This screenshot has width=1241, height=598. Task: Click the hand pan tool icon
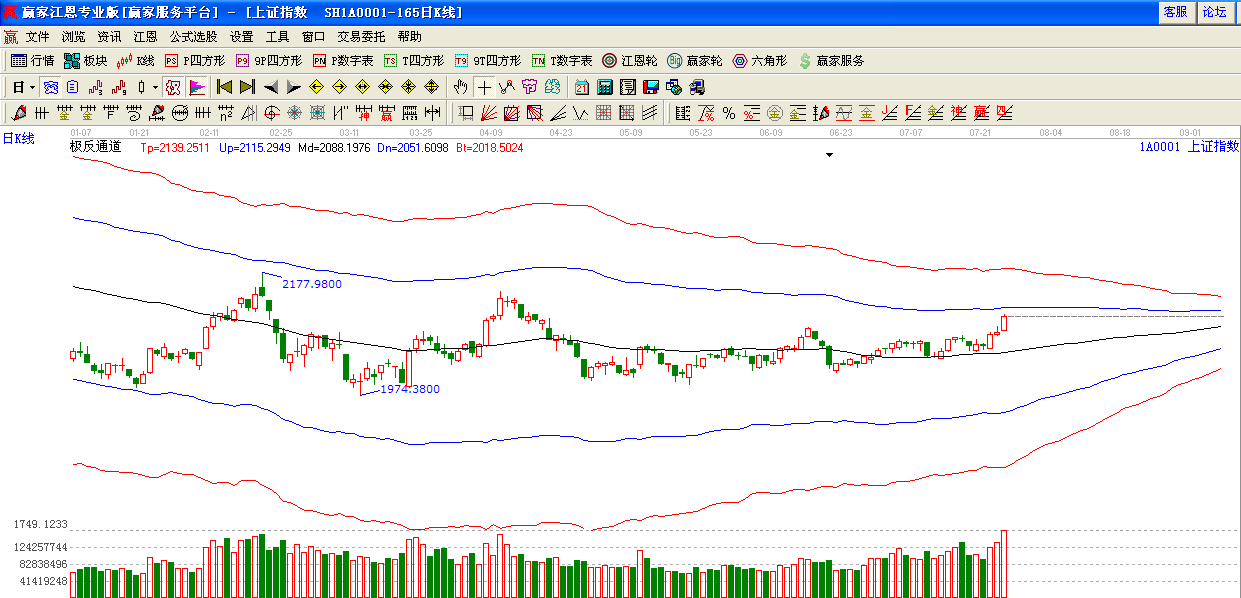coord(461,87)
